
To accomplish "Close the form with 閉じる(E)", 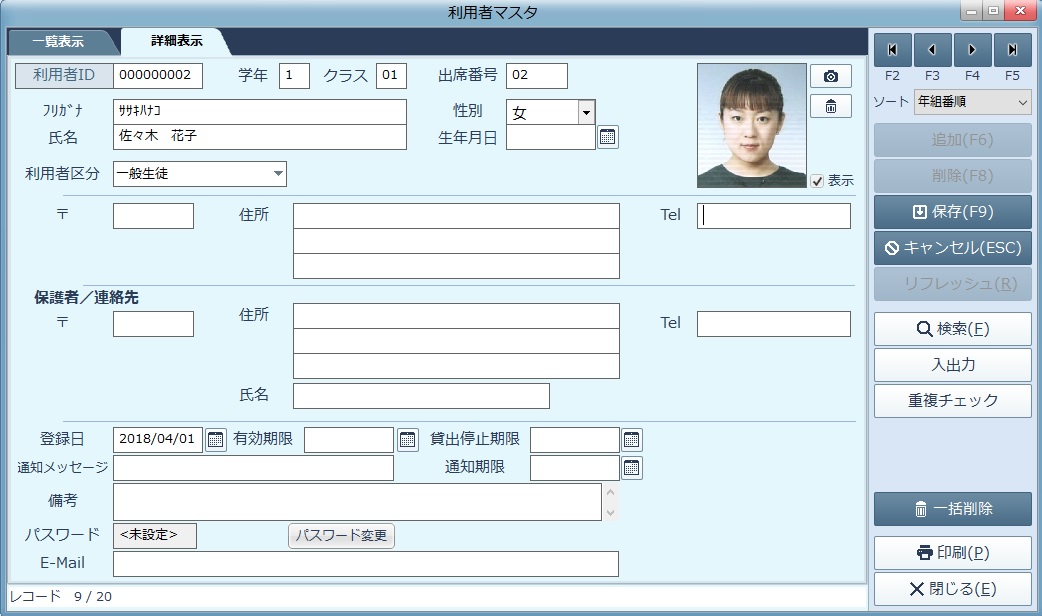I will pyautogui.click(x=952, y=589).
